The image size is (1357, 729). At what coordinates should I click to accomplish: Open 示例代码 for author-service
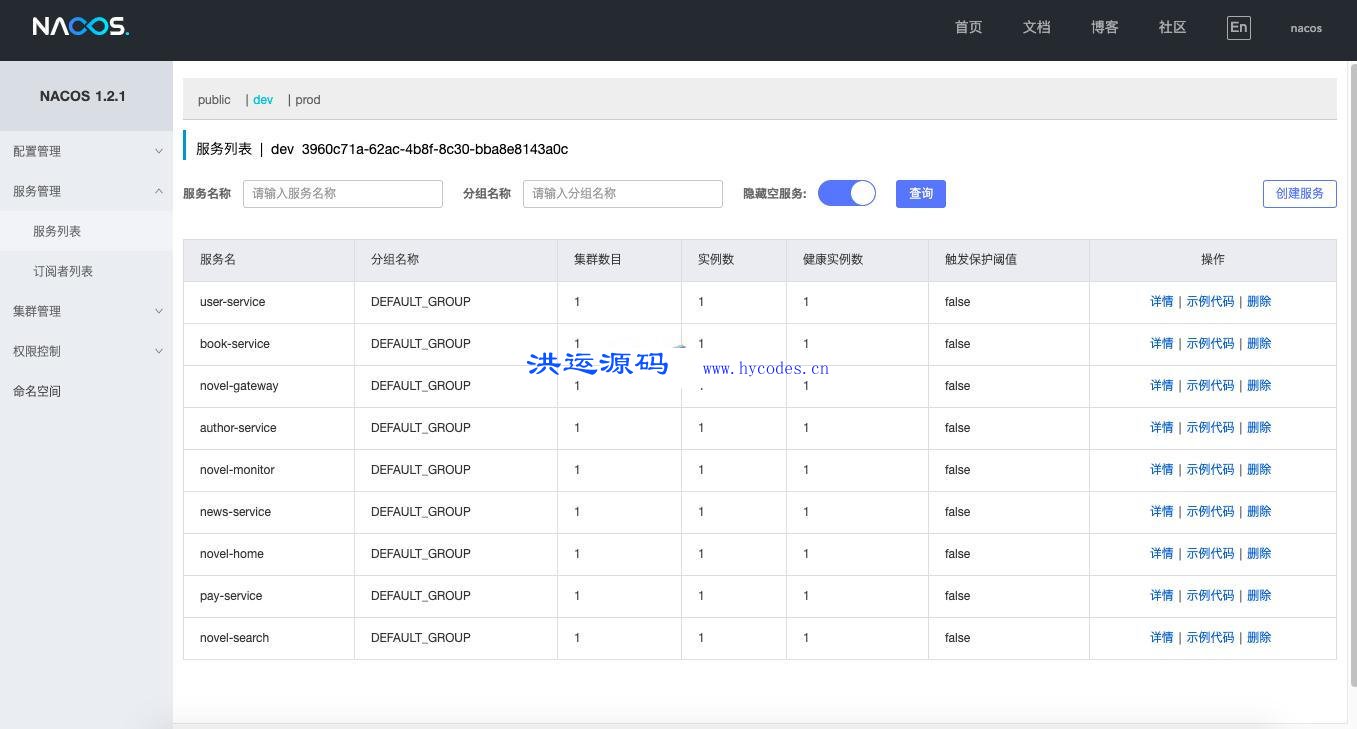tap(1210, 427)
